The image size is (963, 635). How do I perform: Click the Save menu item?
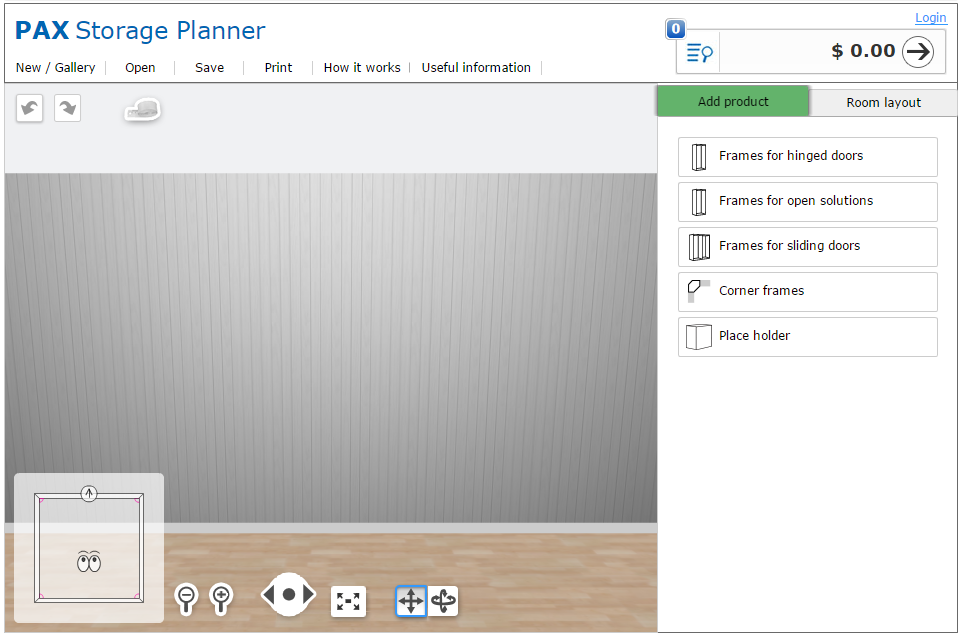pyautogui.click(x=209, y=68)
